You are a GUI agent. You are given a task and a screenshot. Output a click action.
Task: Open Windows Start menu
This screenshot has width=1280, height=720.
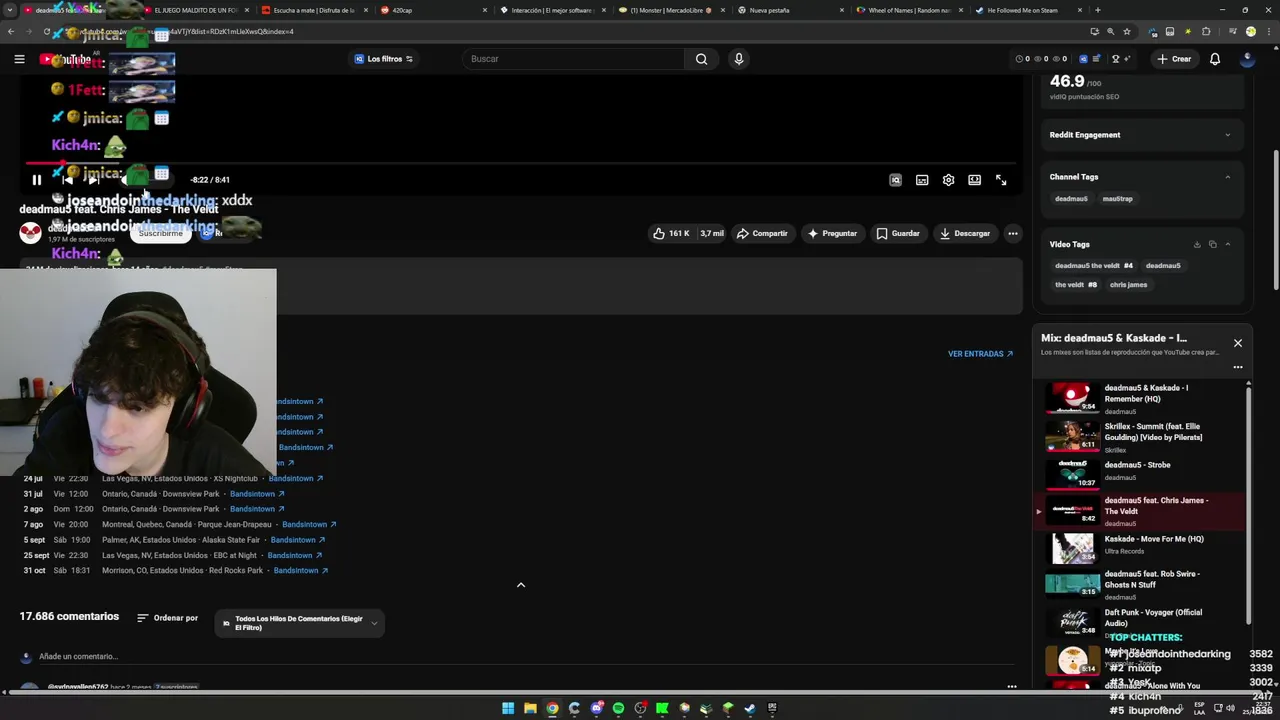[x=508, y=708]
